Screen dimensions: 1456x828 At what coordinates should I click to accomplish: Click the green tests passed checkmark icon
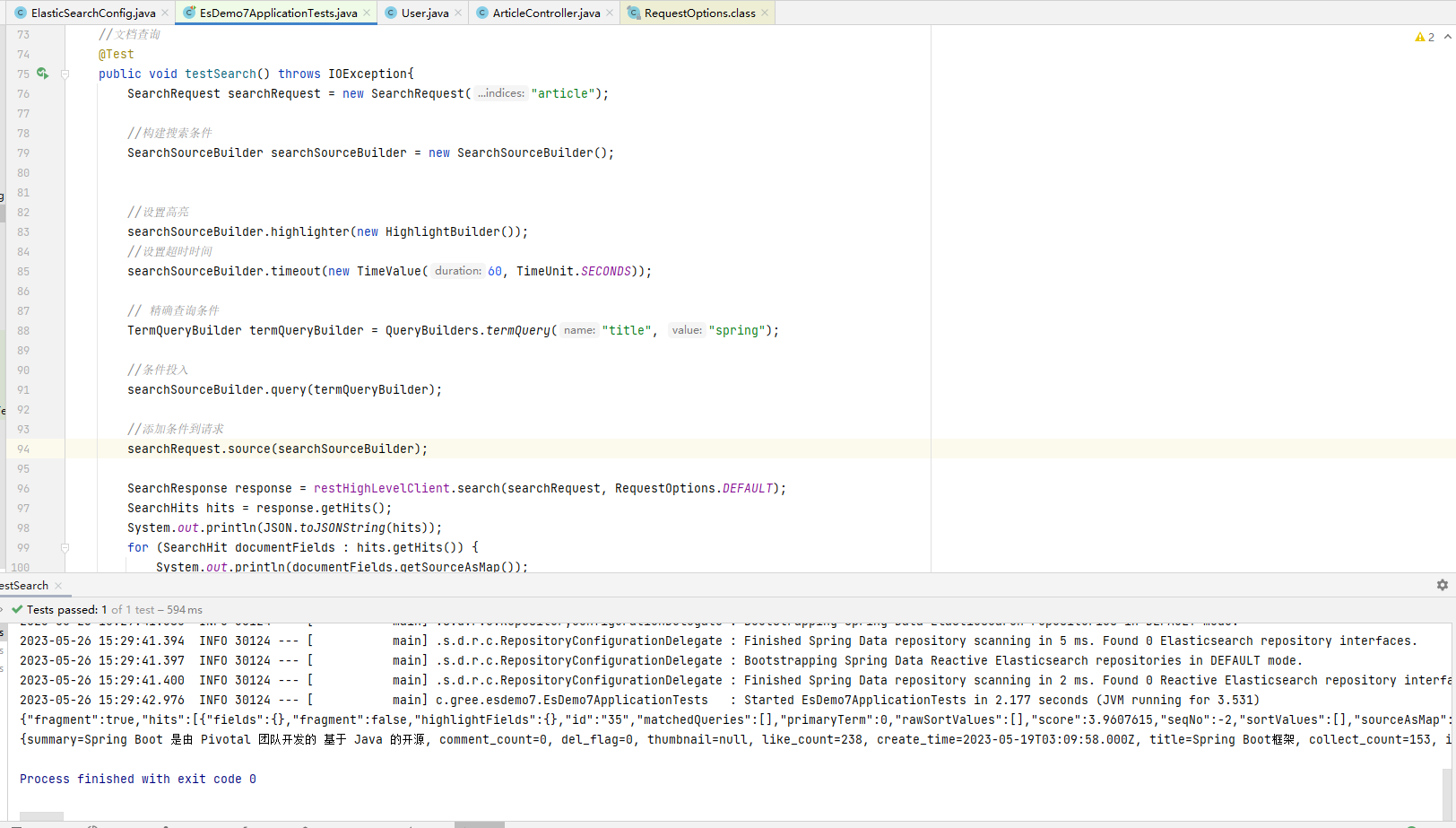click(17, 609)
